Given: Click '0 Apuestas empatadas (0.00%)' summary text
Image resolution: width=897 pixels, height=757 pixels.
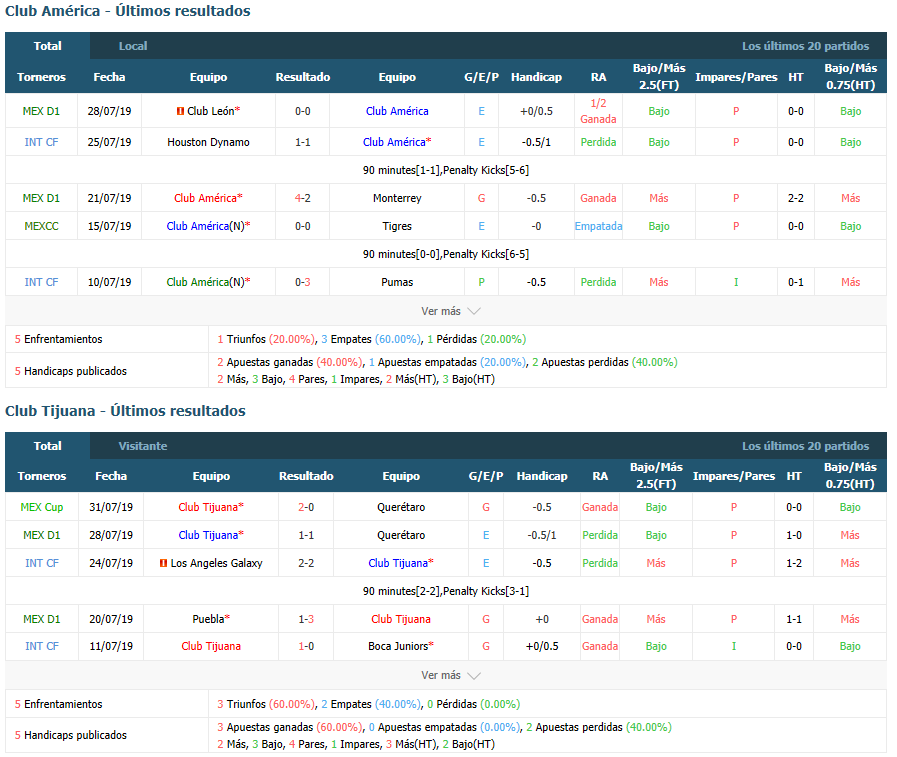Looking at the screenshot, I should pos(444,727).
